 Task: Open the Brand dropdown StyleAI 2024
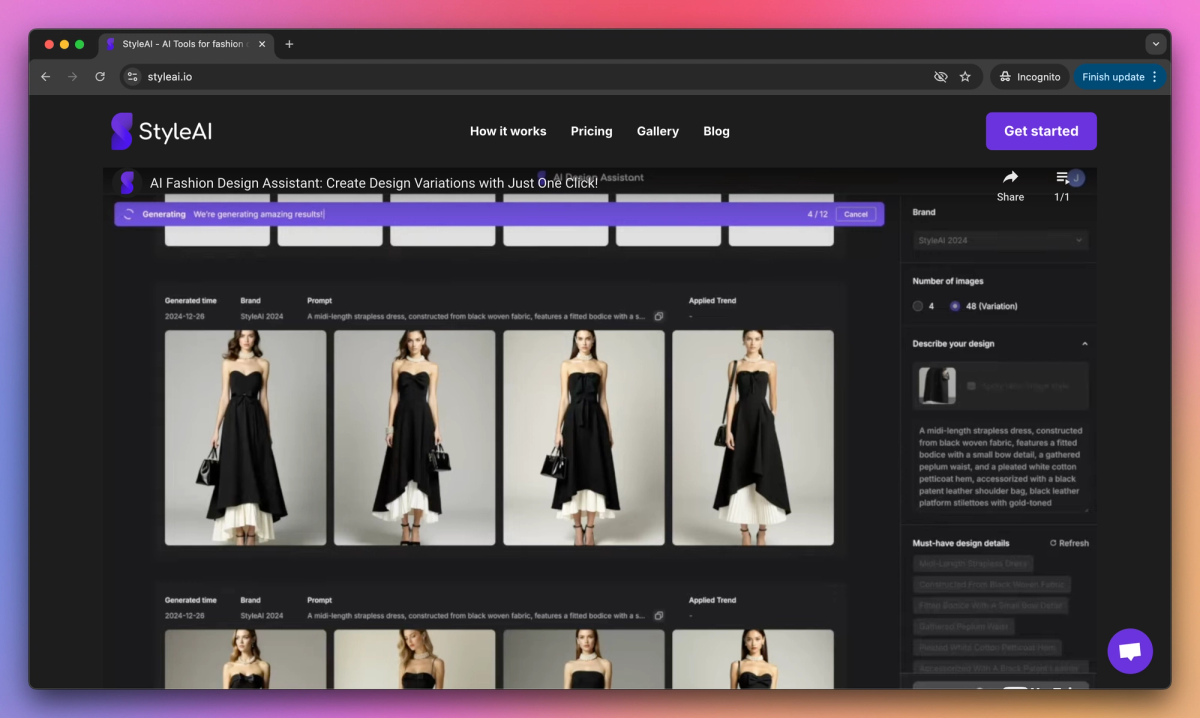1000,240
